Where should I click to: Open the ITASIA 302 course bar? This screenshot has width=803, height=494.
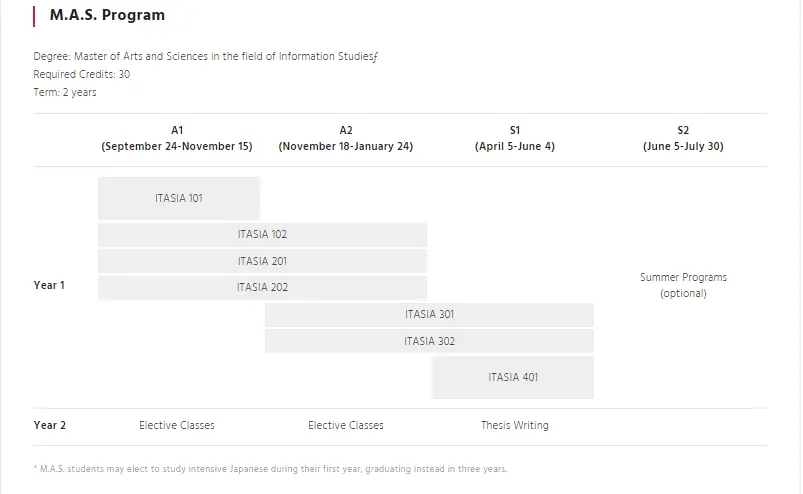(429, 341)
